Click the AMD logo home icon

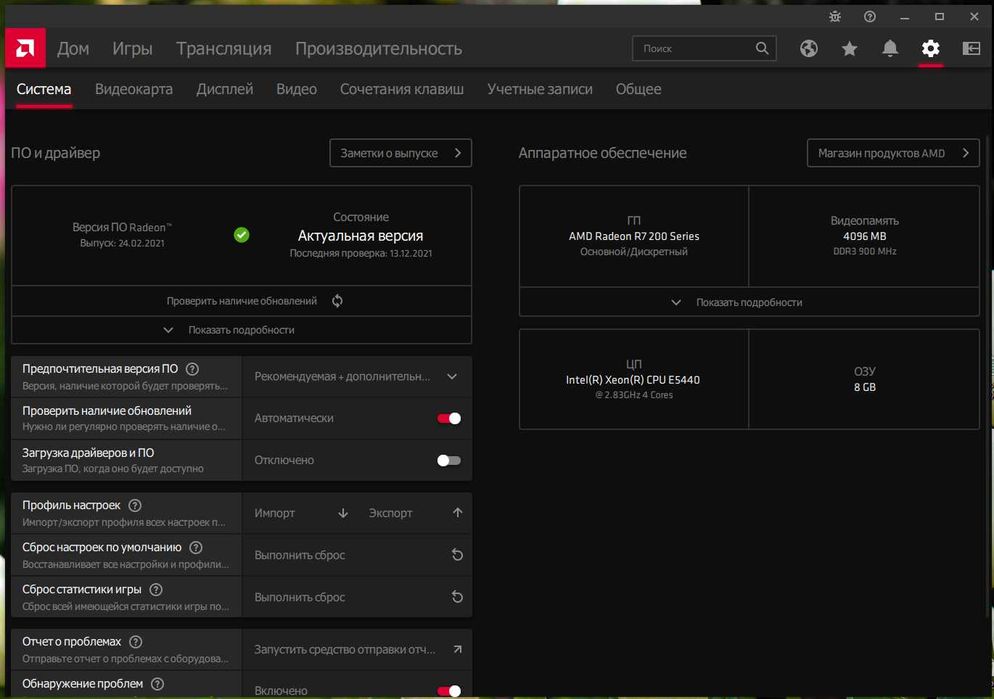click(25, 48)
